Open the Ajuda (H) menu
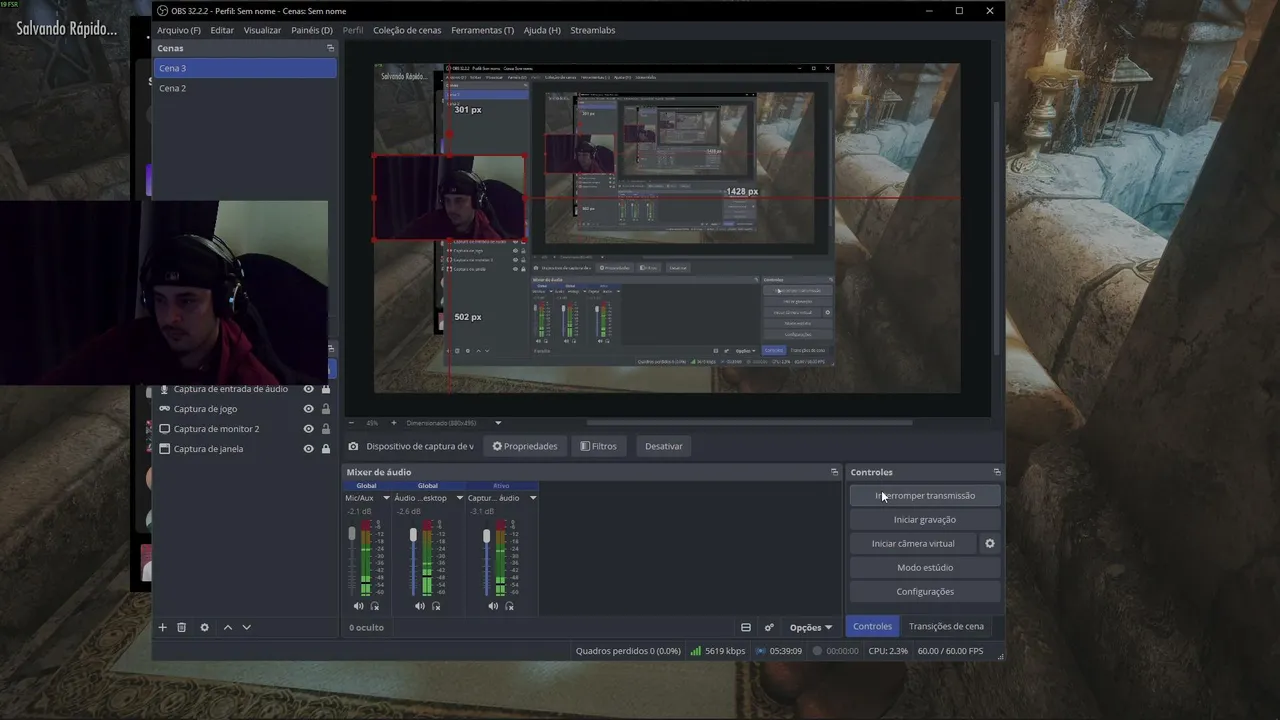This screenshot has width=1280, height=720. 542,30
